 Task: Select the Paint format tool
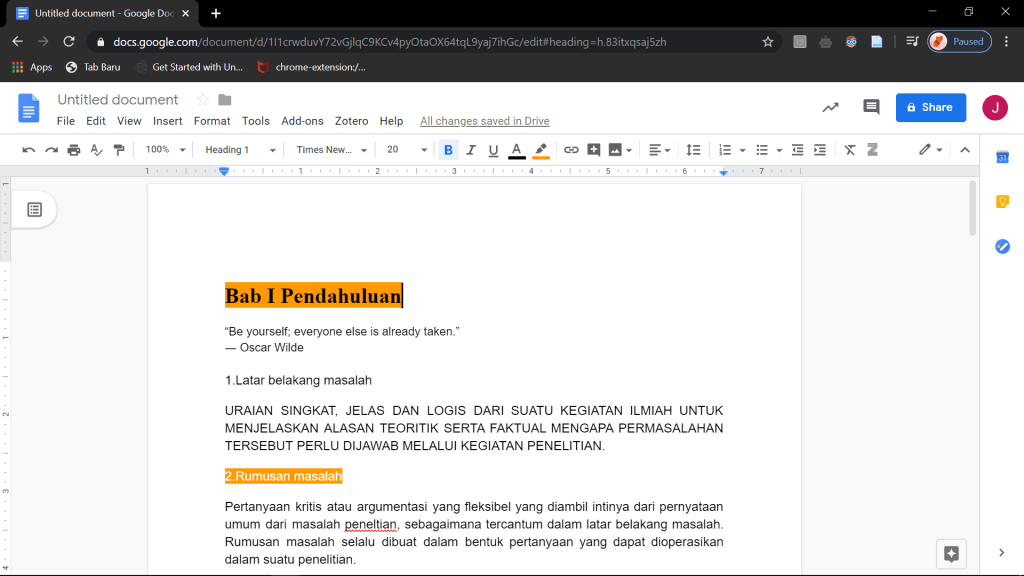(x=119, y=150)
